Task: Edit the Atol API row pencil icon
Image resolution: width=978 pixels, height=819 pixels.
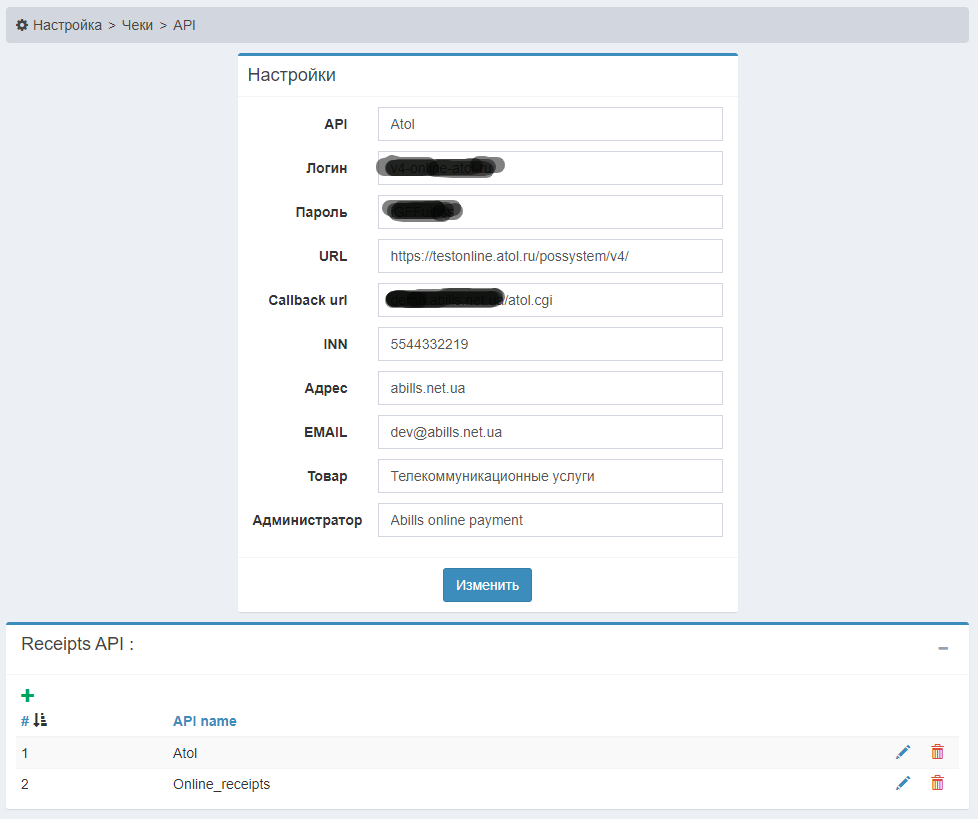Action: tap(903, 752)
